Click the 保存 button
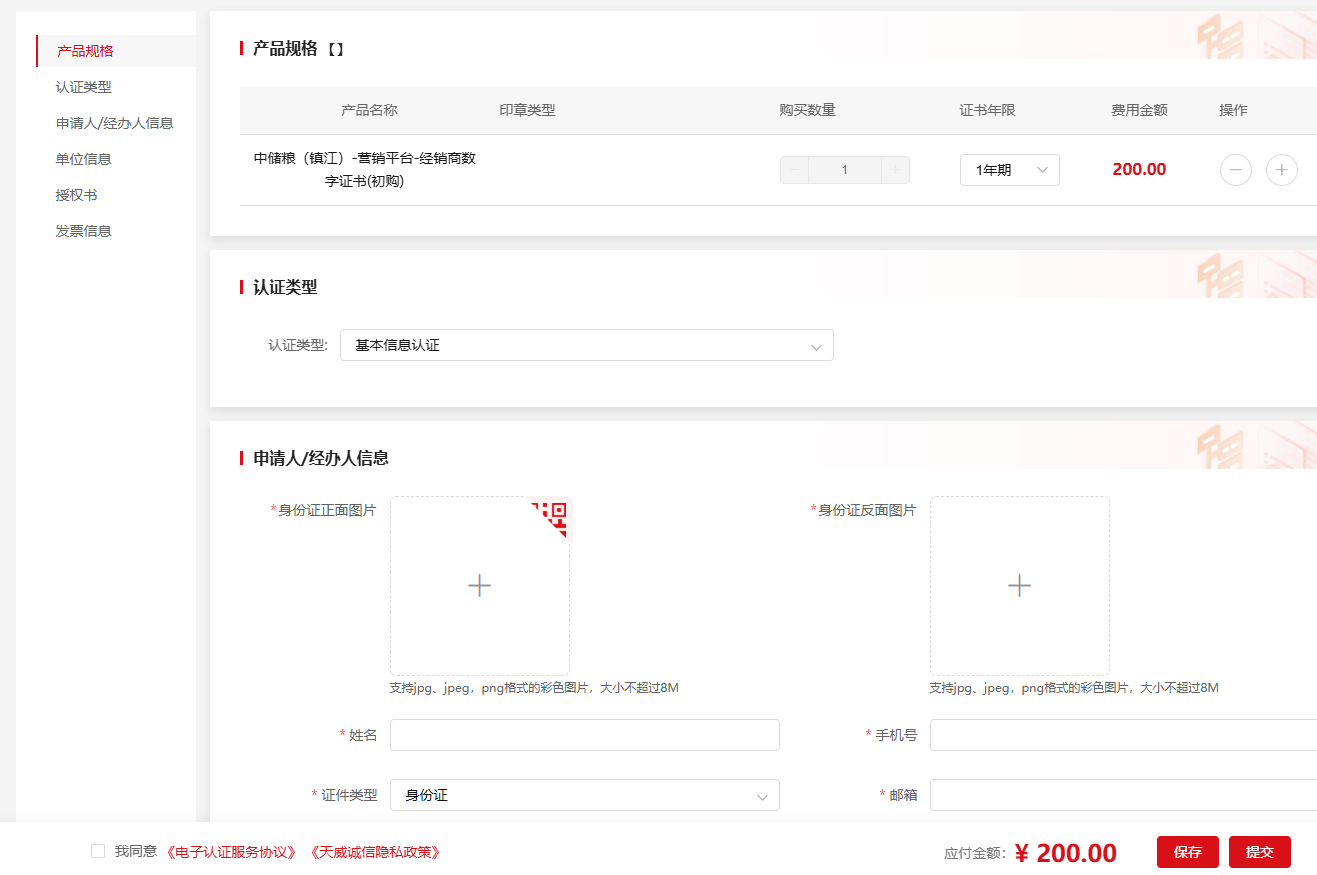Viewport: 1317px width, 875px height. 1187,852
